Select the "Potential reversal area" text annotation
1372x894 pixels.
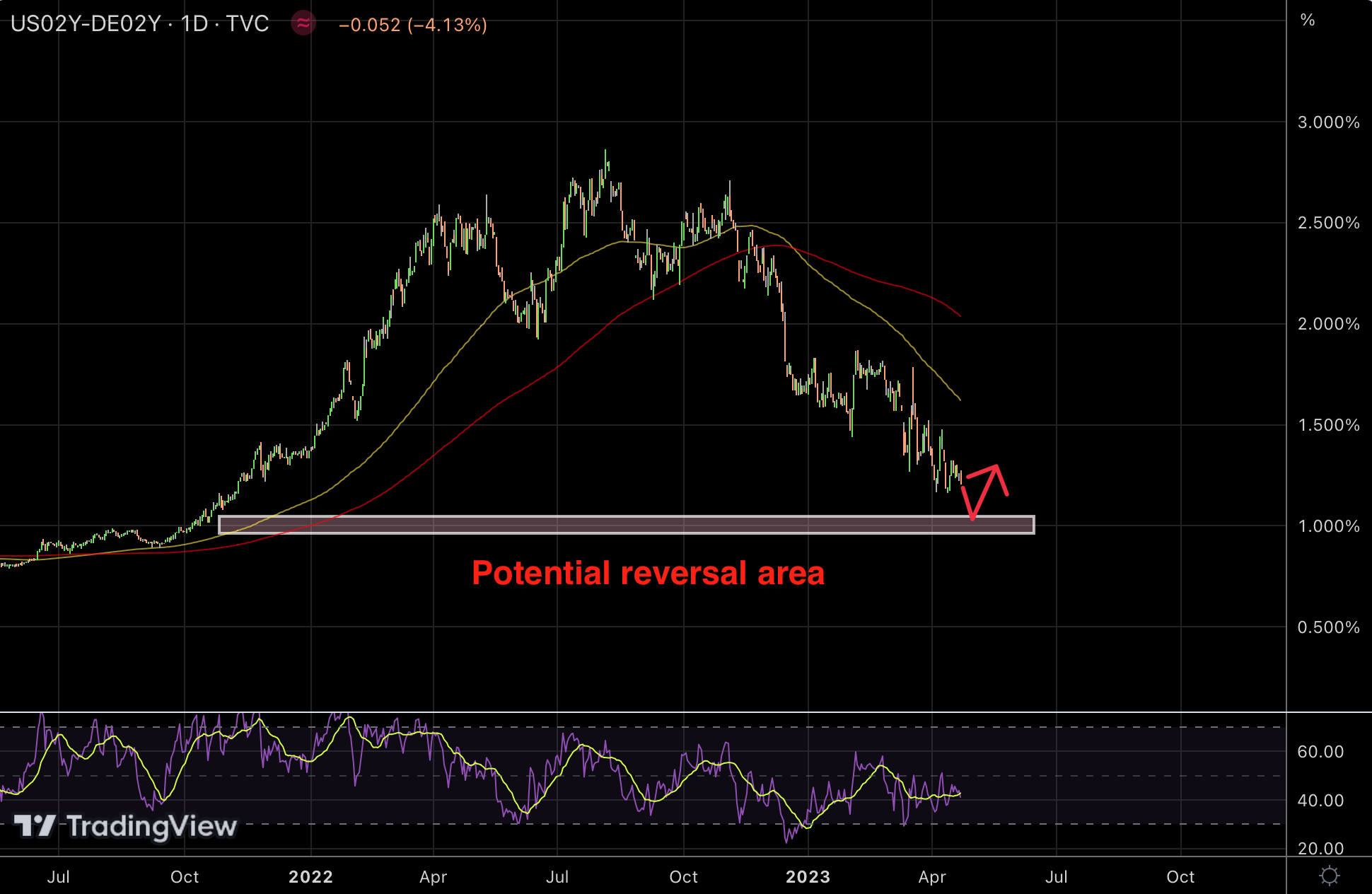click(x=648, y=573)
